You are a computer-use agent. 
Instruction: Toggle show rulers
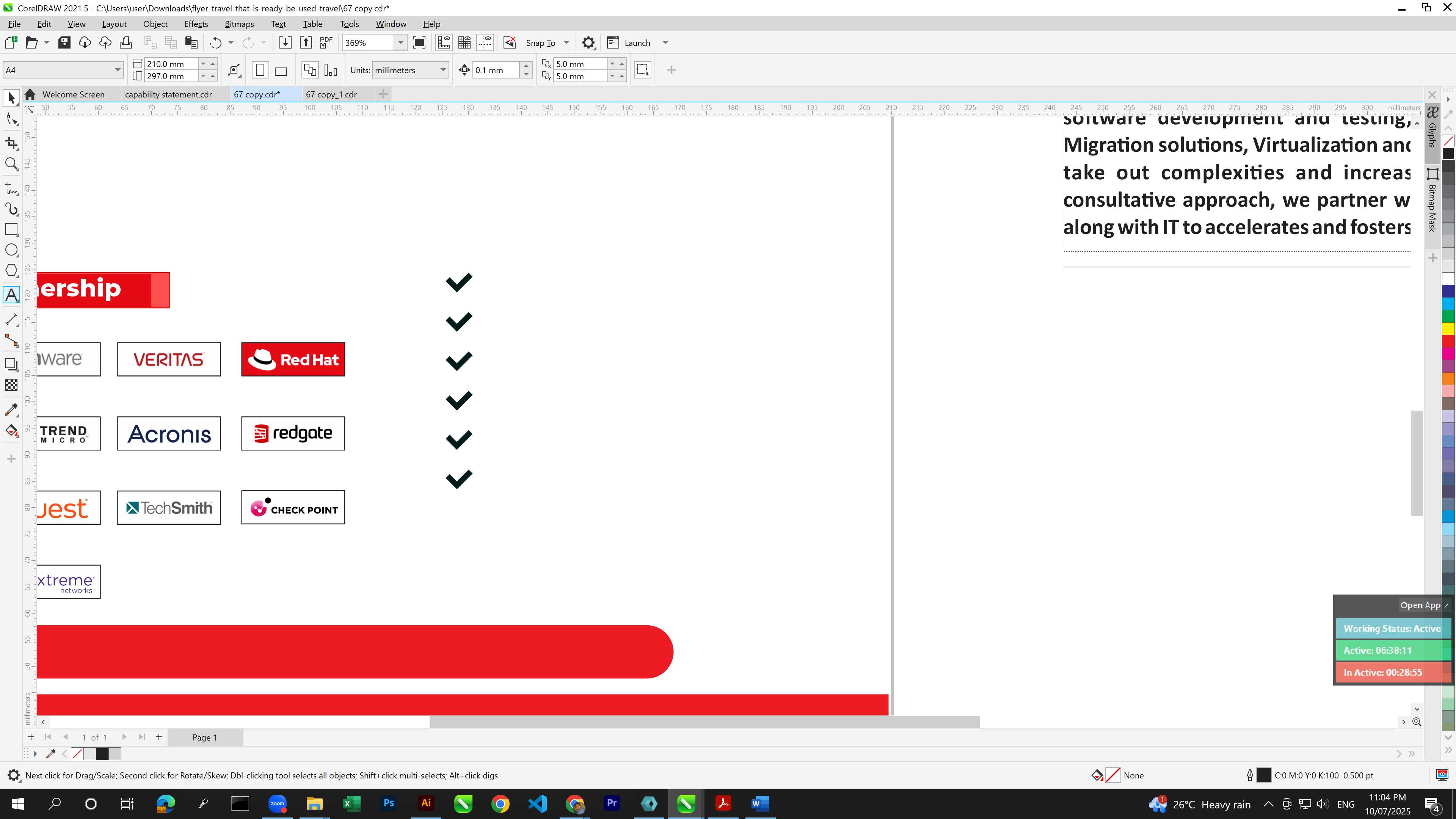coord(444,42)
